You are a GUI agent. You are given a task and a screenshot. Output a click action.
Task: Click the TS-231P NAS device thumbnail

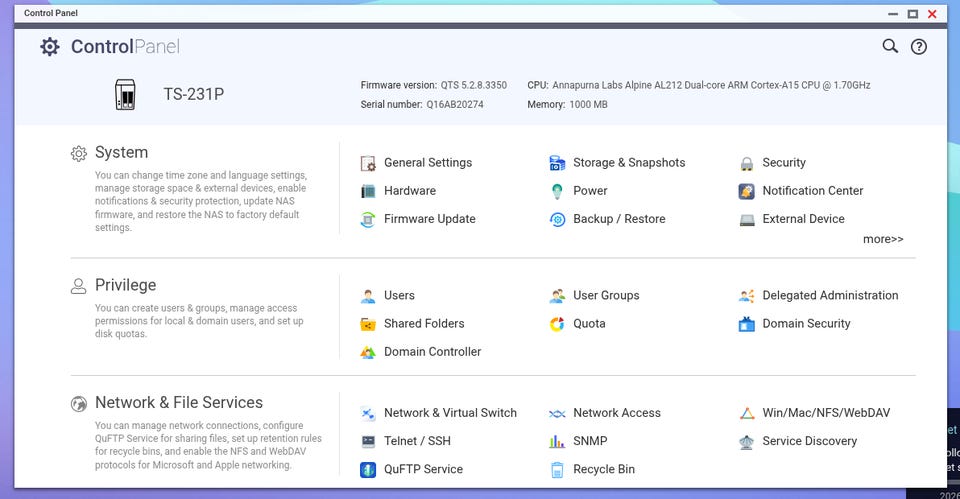click(x=125, y=95)
